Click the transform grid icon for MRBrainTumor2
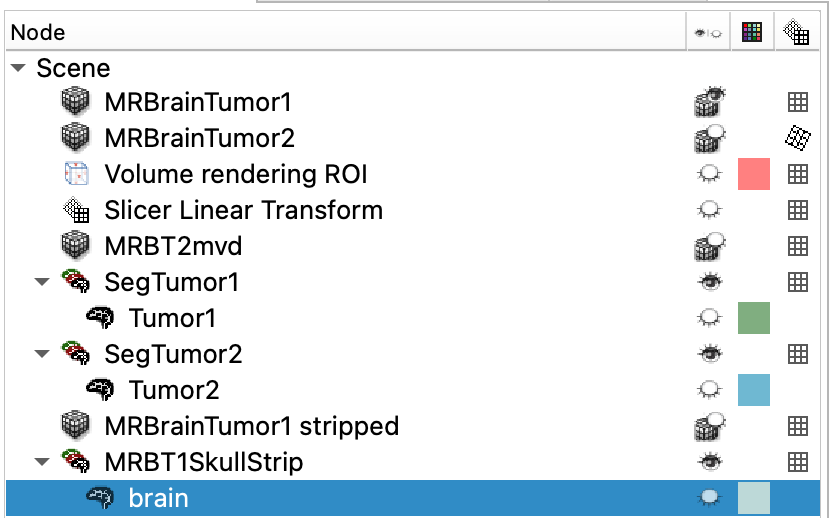 click(797, 138)
